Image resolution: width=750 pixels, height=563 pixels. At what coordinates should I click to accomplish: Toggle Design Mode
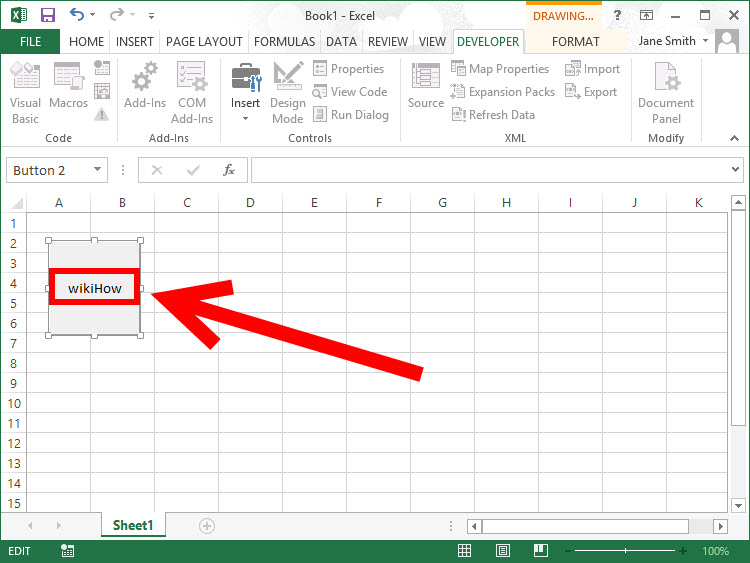(x=287, y=93)
